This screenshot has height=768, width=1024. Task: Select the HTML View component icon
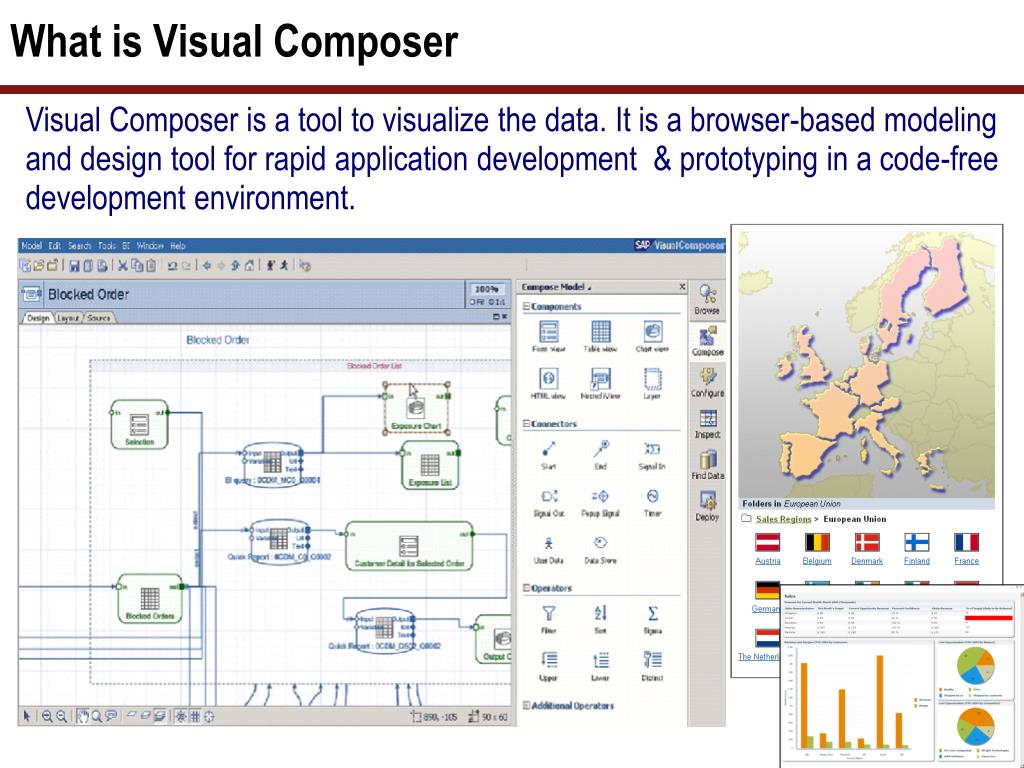click(x=549, y=379)
